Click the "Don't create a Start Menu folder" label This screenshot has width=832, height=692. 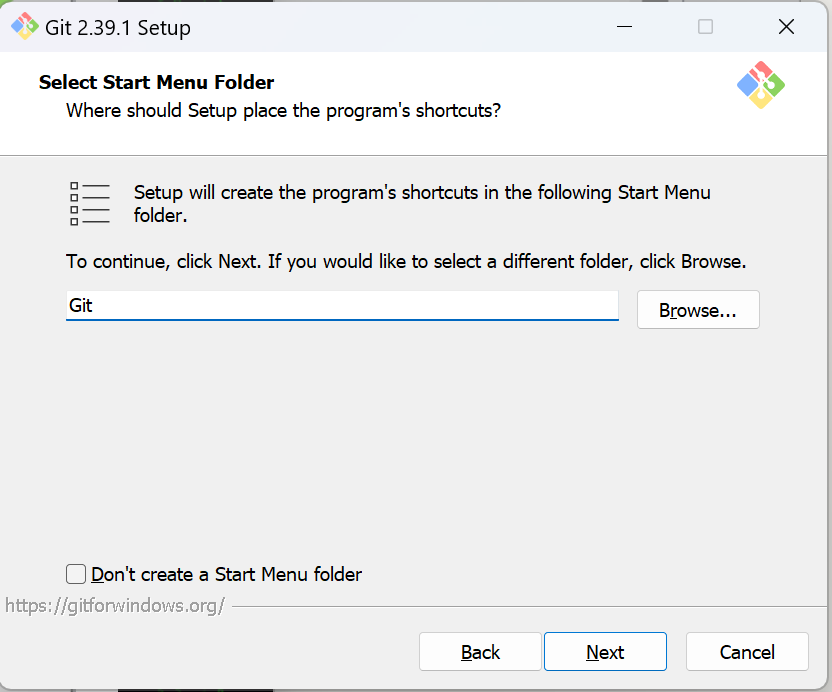tap(226, 574)
